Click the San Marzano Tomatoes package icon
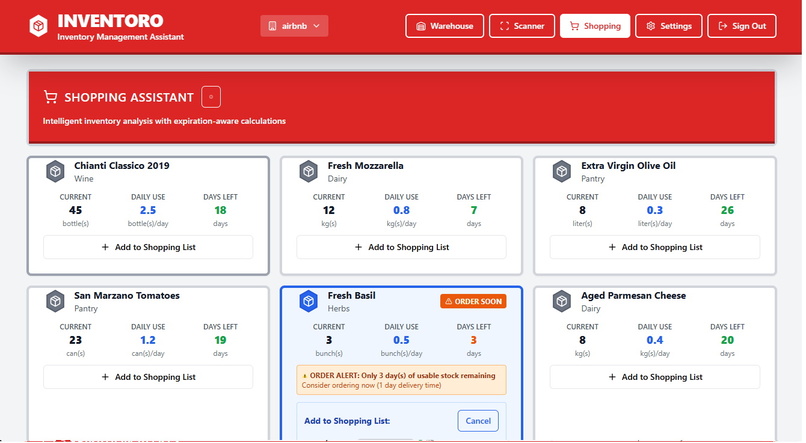This screenshot has width=806, height=443. [x=56, y=301]
